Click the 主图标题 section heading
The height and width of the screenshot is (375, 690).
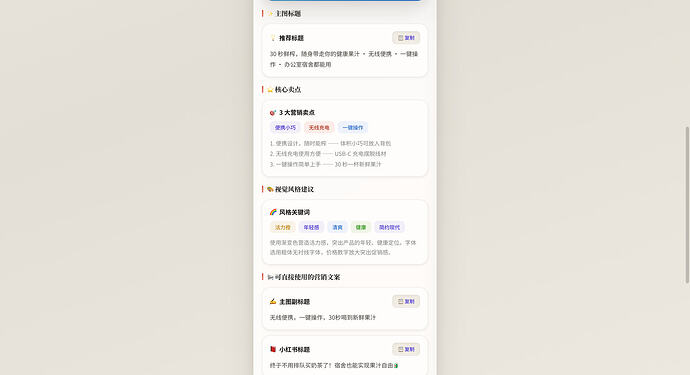[288, 14]
